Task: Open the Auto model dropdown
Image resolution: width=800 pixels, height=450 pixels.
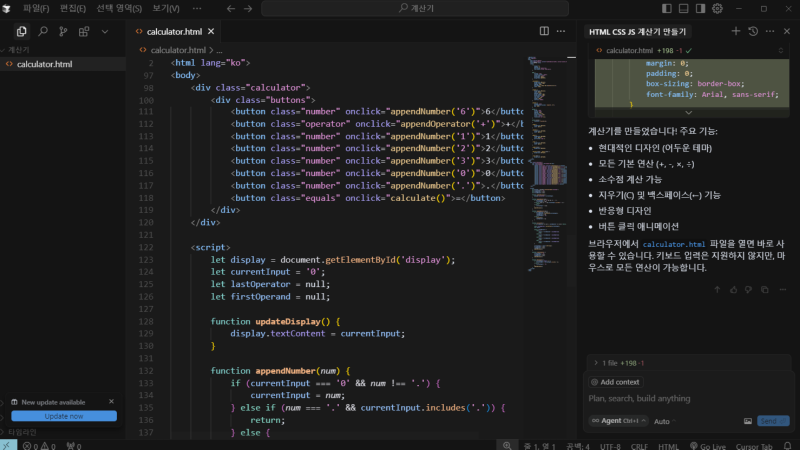Action: (665, 421)
